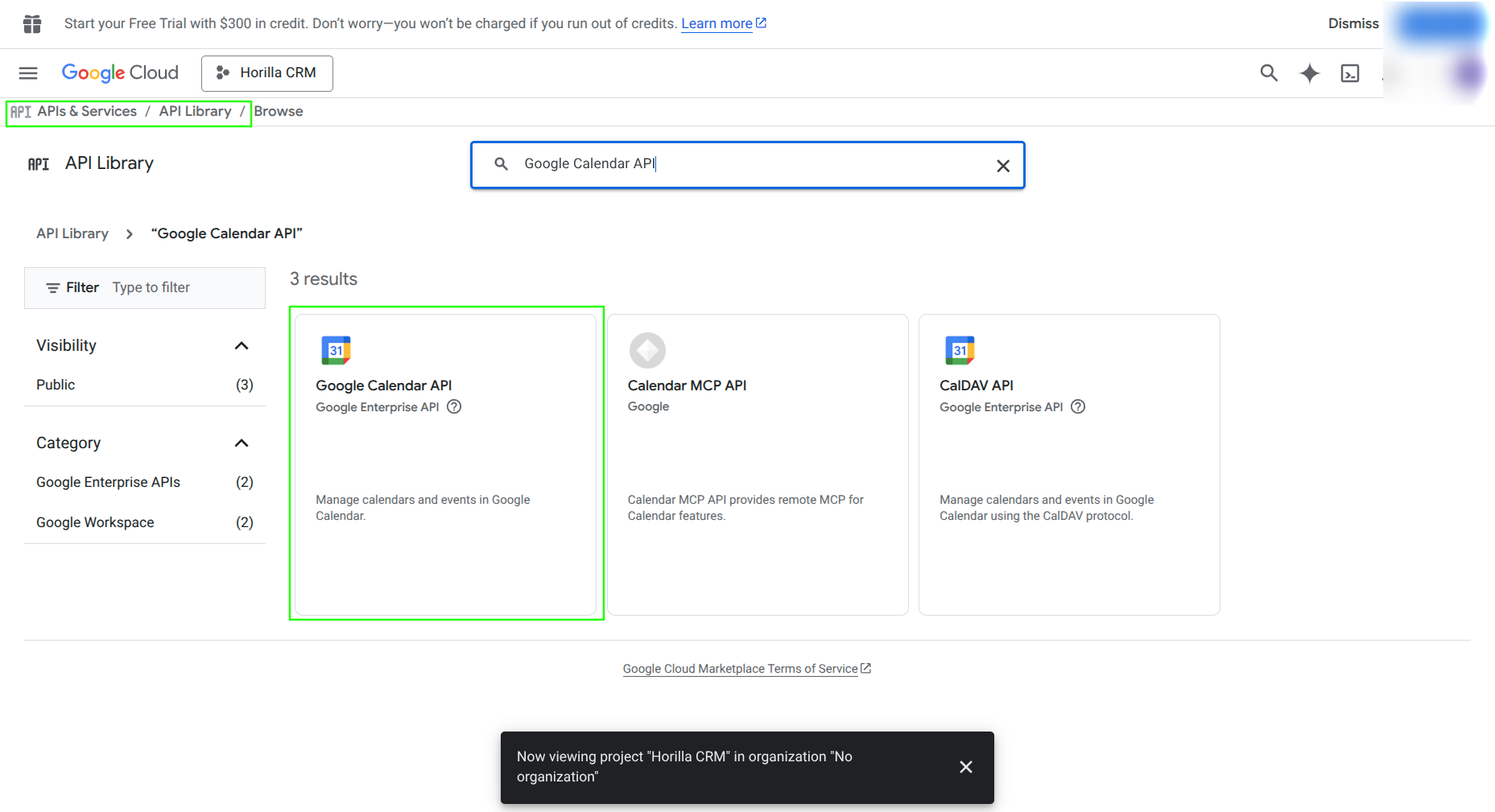Open the main navigation hamburger menu
The width and height of the screenshot is (1495, 812).
click(x=28, y=73)
